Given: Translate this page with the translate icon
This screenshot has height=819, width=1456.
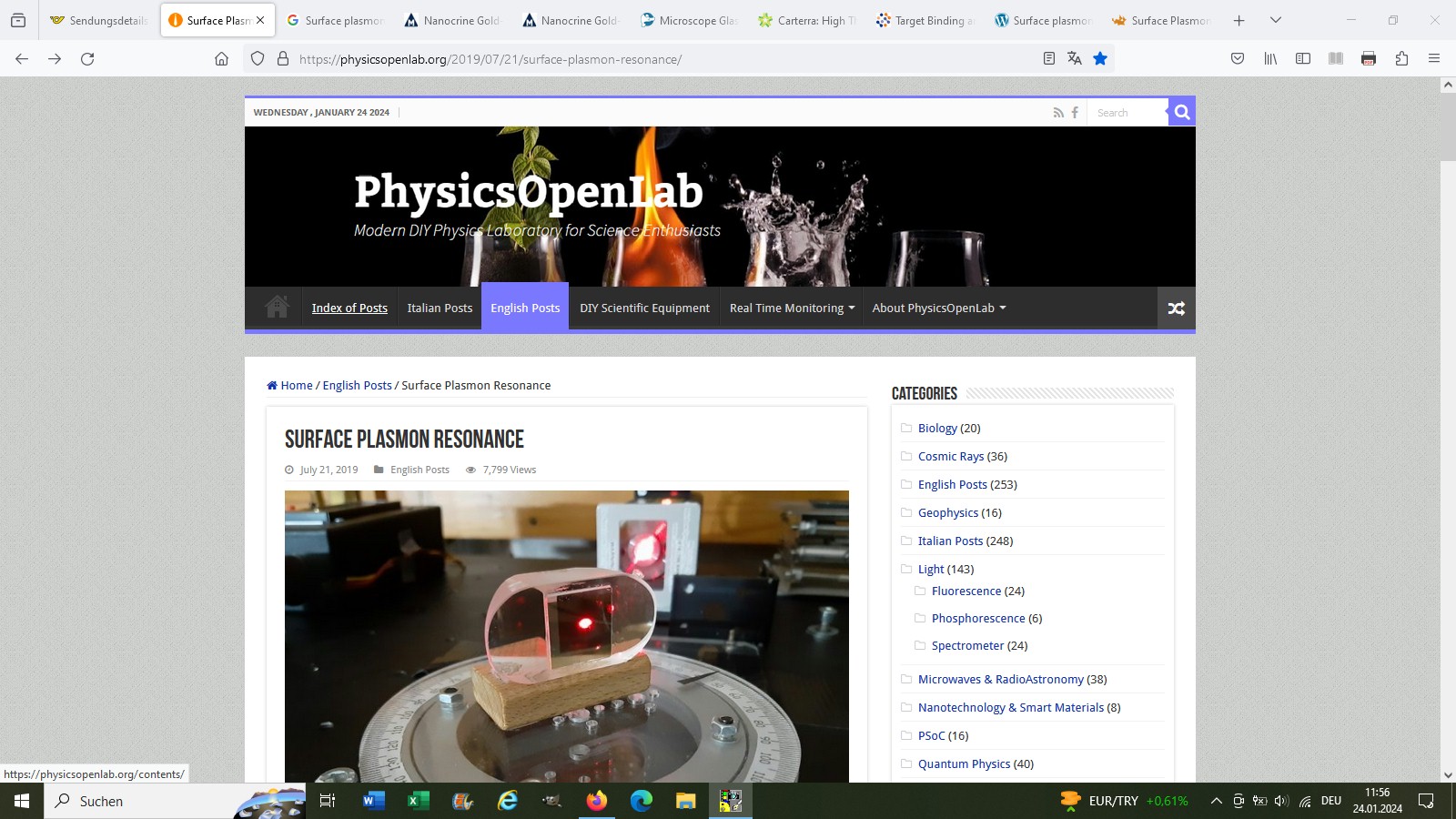Looking at the screenshot, I should (x=1075, y=58).
